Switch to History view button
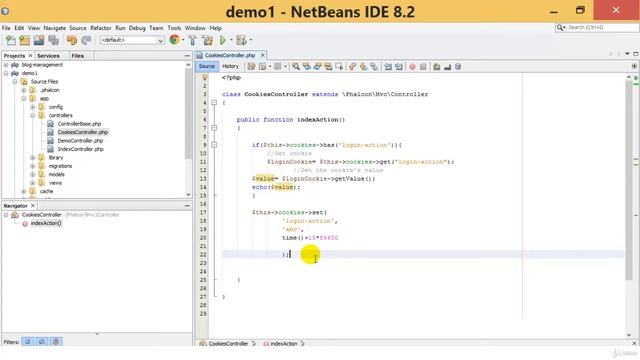This screenshot has height=360, width=640. click(230, 66)
